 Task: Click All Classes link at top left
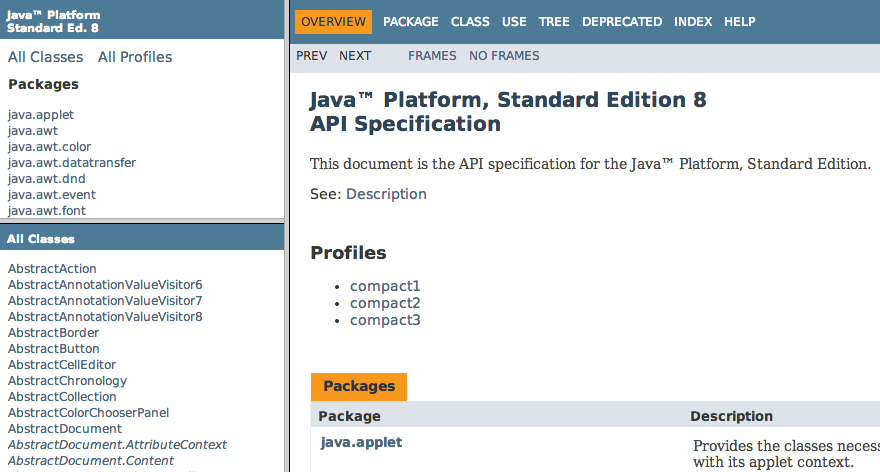45,57
